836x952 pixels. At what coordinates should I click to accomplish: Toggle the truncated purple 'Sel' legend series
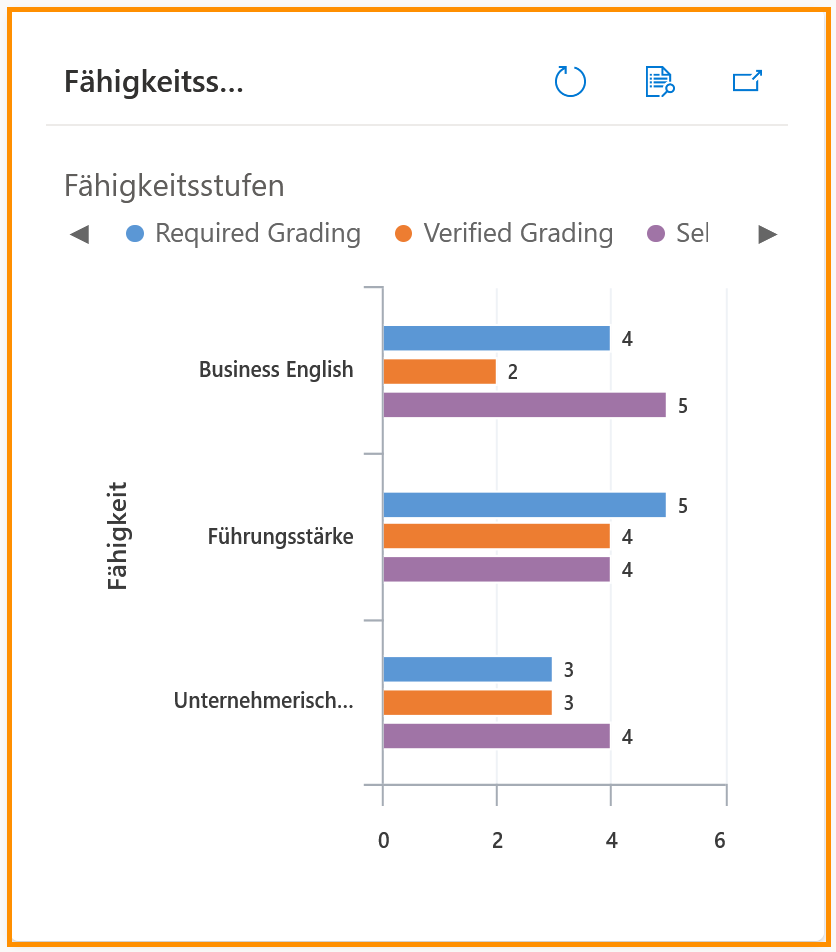coord(678,234)
